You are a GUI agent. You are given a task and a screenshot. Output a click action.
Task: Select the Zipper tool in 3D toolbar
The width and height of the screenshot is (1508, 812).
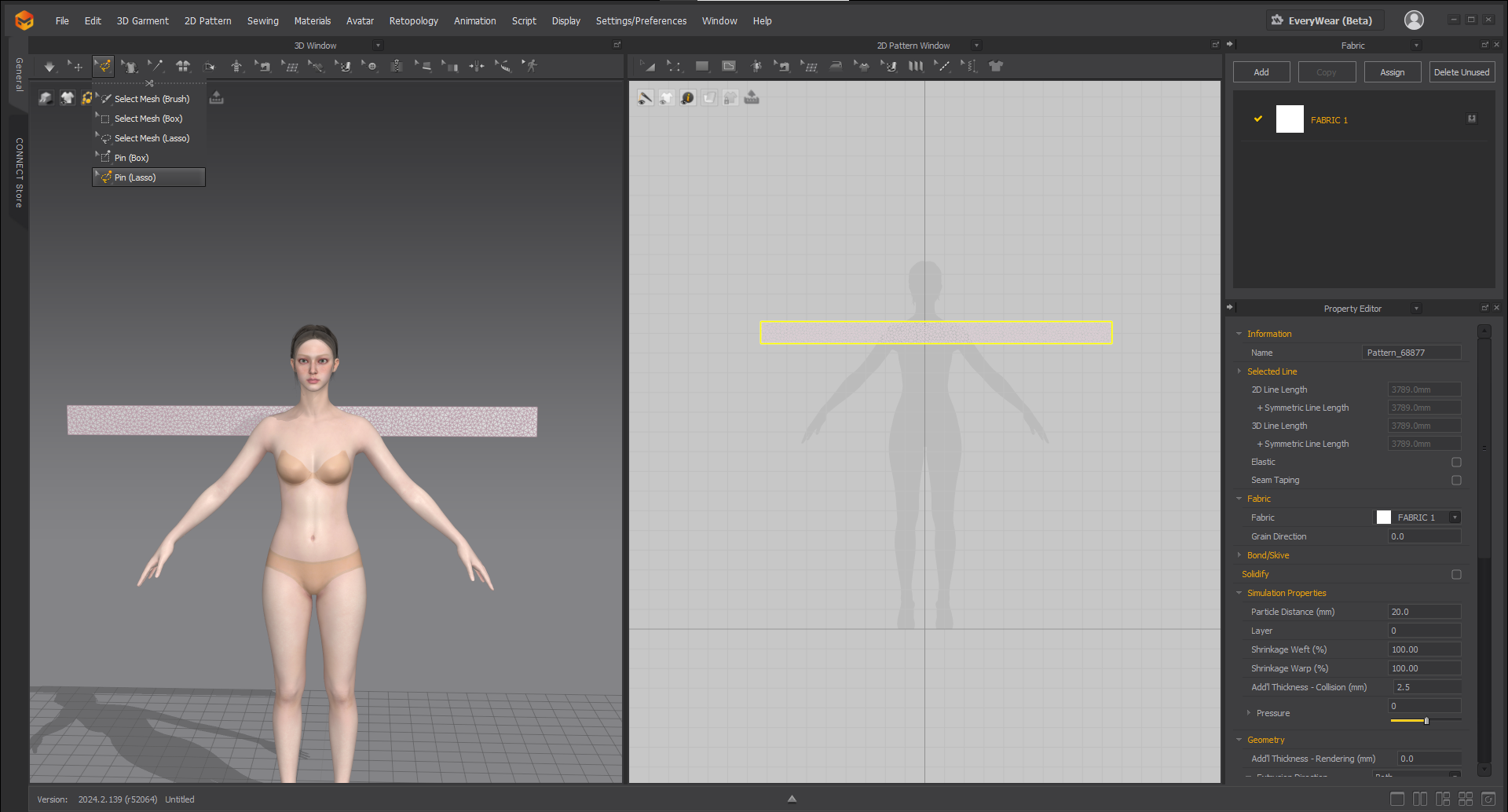click(x=397, y=67)
